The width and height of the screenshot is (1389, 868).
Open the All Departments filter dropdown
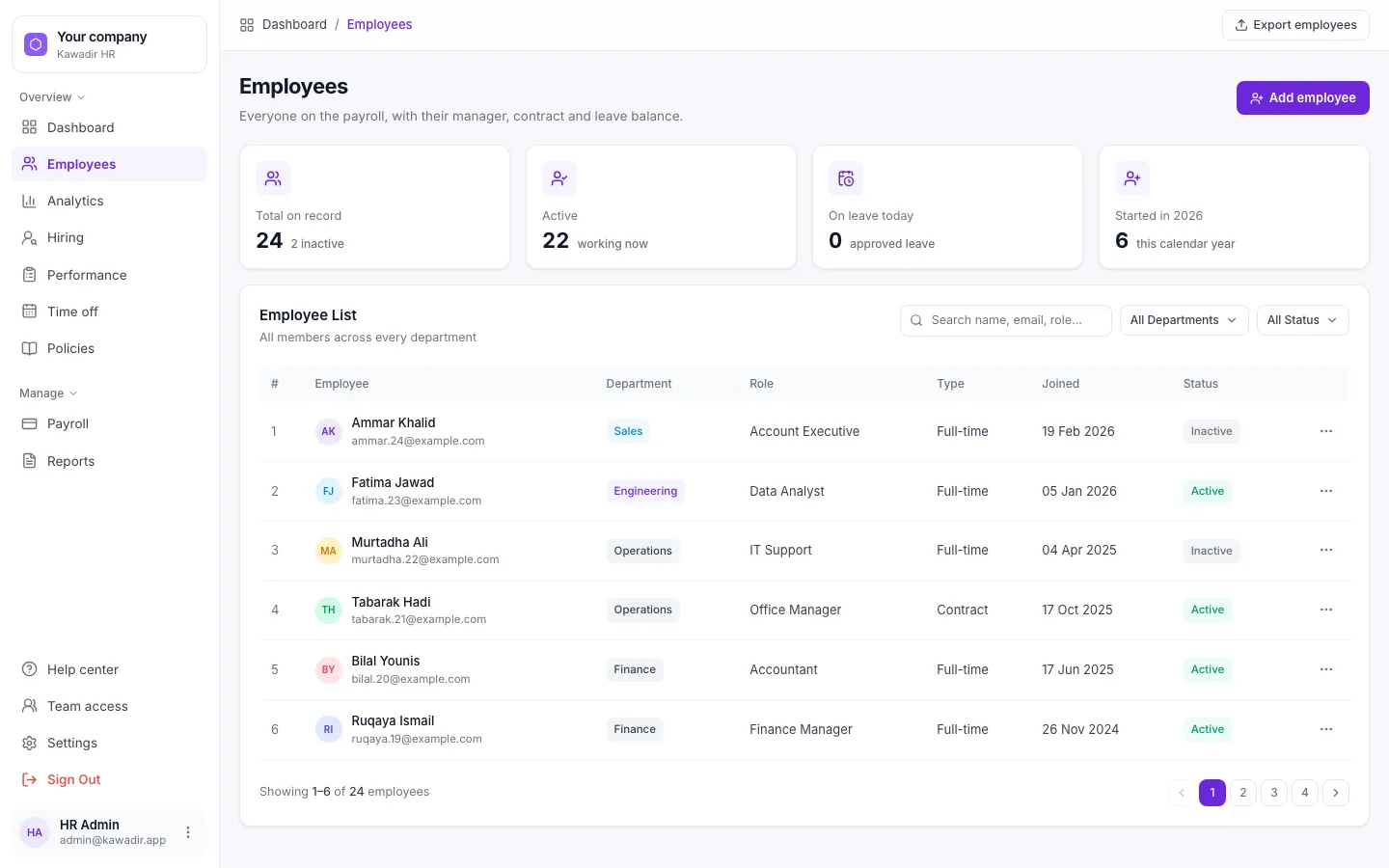1184,320
